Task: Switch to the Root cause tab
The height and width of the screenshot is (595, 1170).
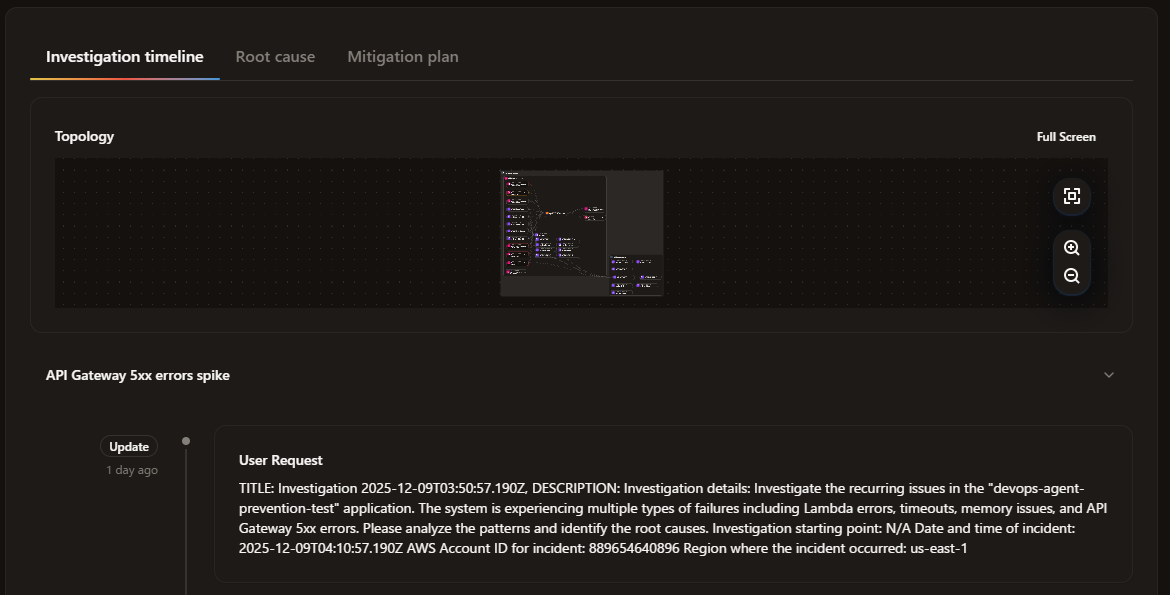Action: [x=275, y=56]
